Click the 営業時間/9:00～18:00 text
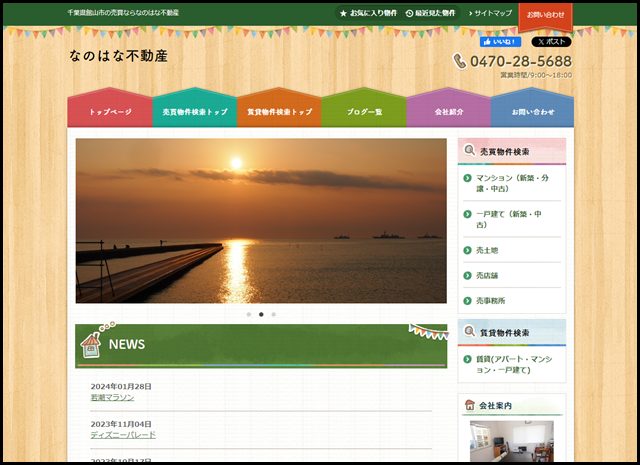Screen dimensions: 640x465 click(536, 75)
